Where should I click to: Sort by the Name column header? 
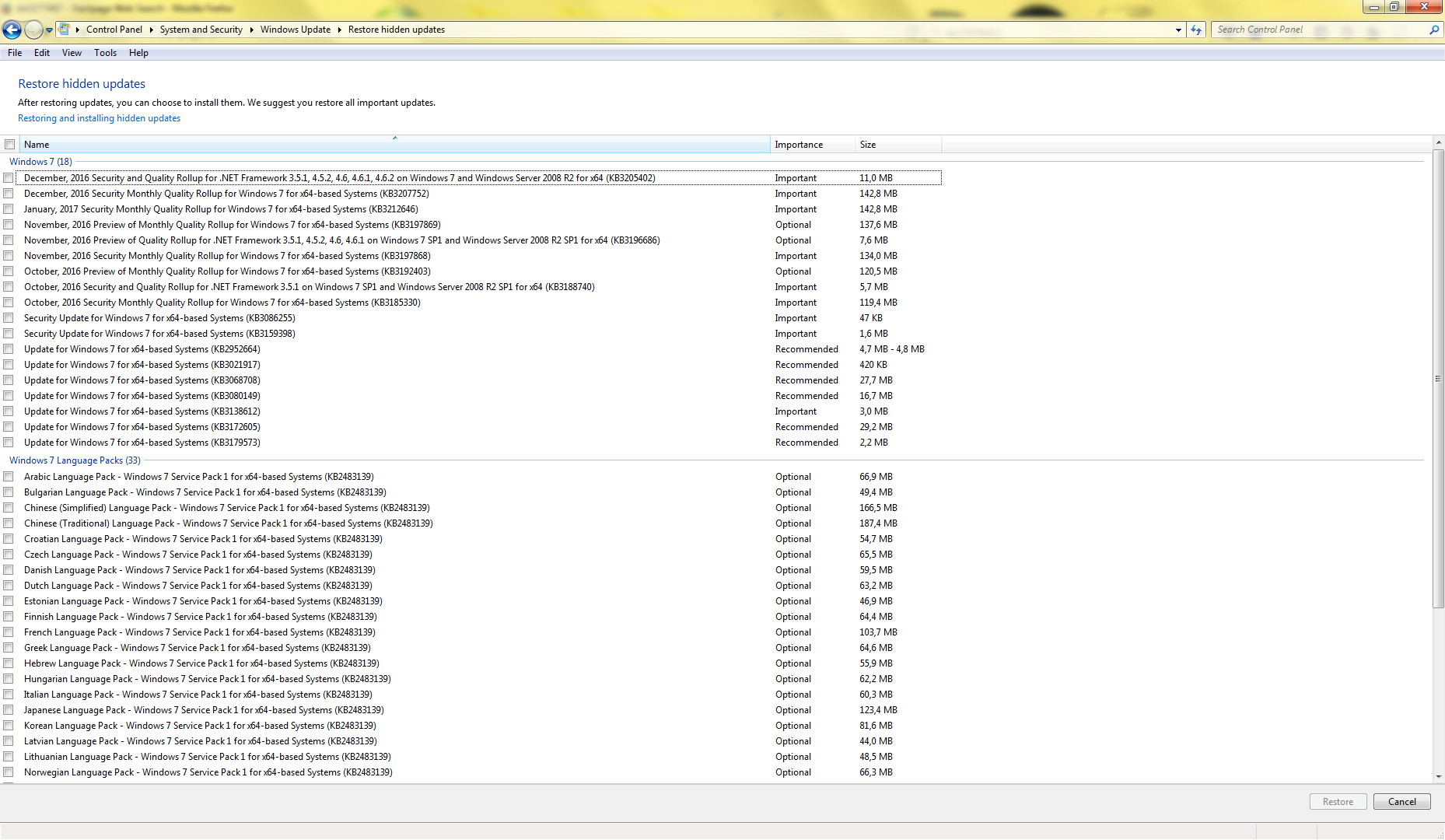[x=394, y=145]
